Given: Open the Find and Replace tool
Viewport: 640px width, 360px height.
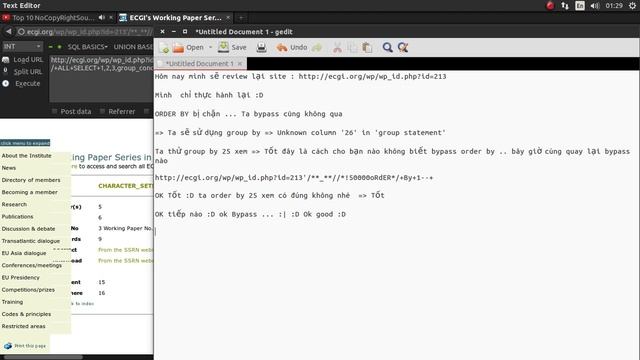Looking at the screenshot, I should [x=403, y=48].
